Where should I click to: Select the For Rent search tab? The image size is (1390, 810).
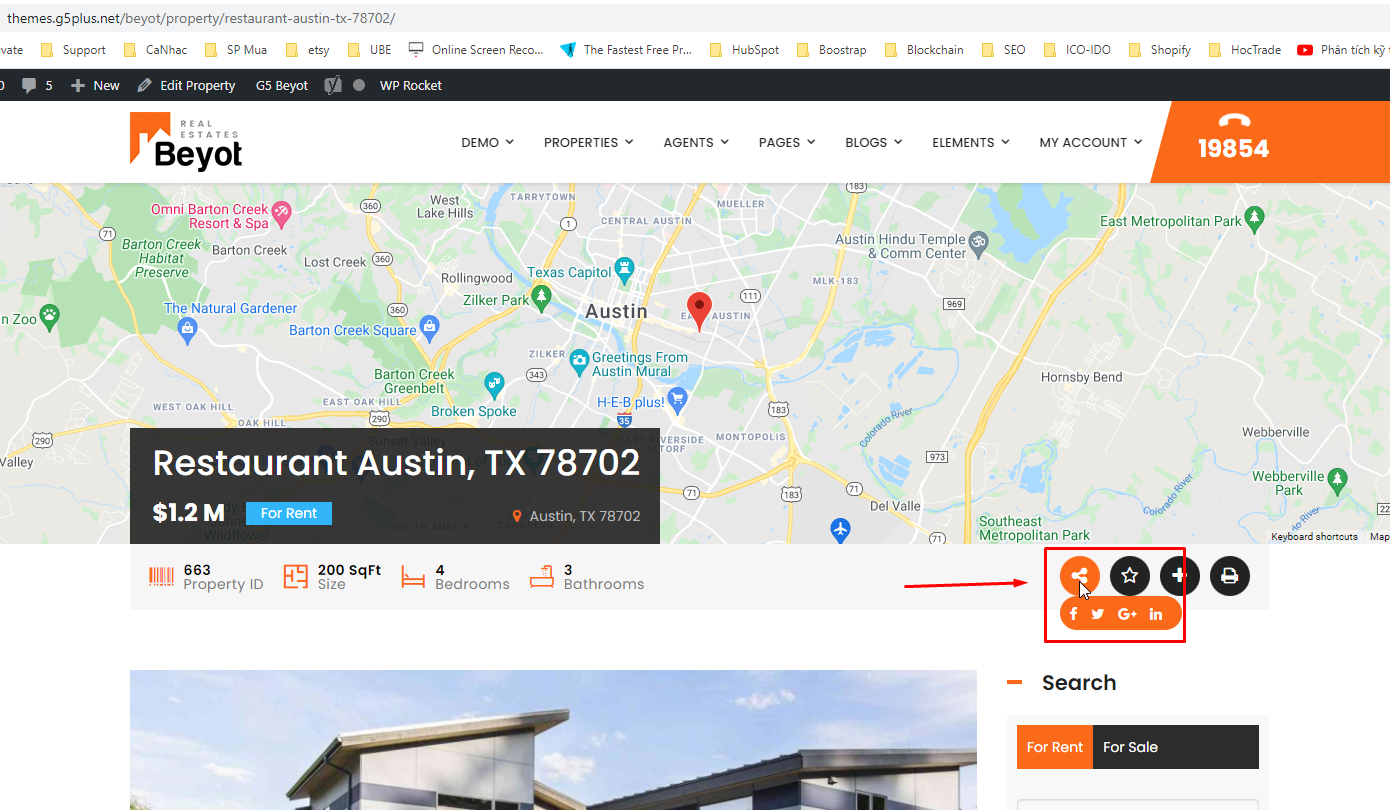(1055, 747)
